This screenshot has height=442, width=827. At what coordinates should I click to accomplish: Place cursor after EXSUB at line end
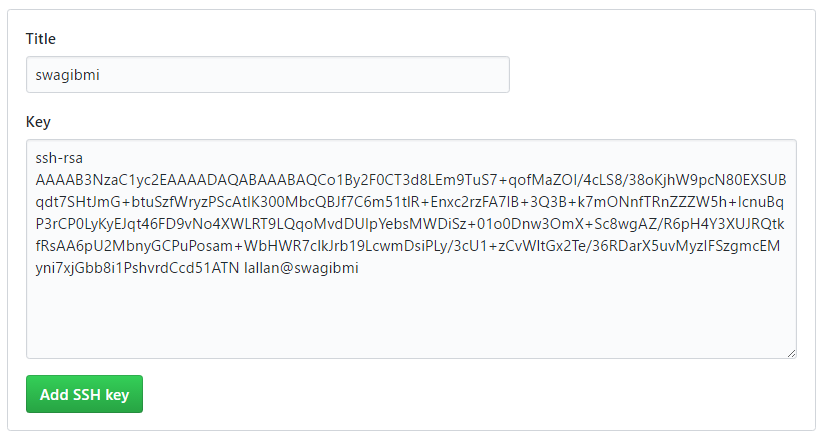787,180
